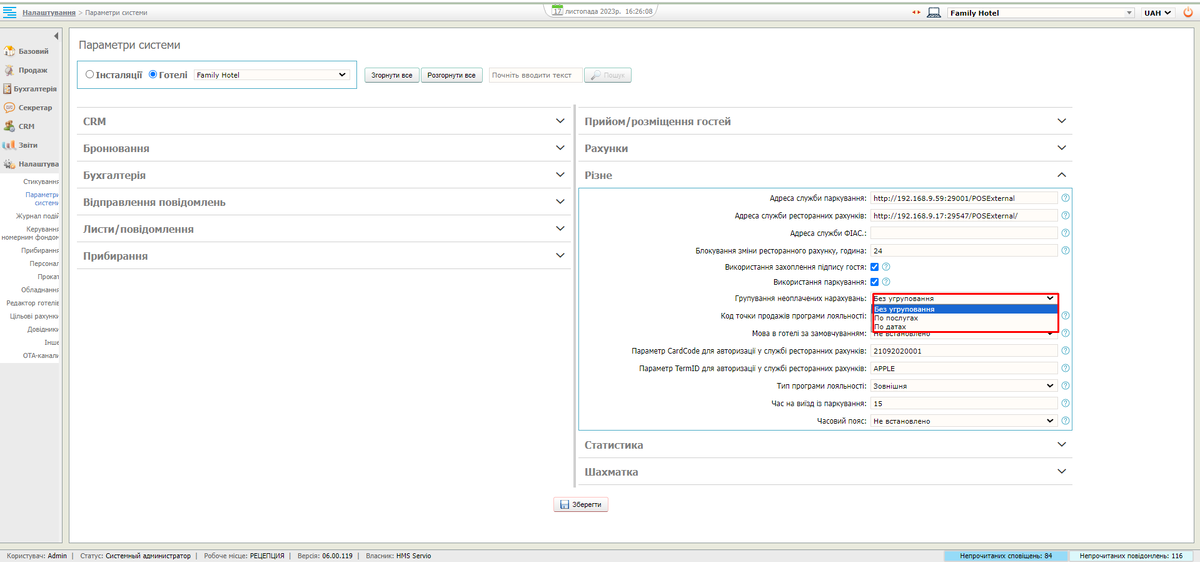1200x562 pixels.
Task: Select the Інсталяції radio button
Action: pos(91,74)
